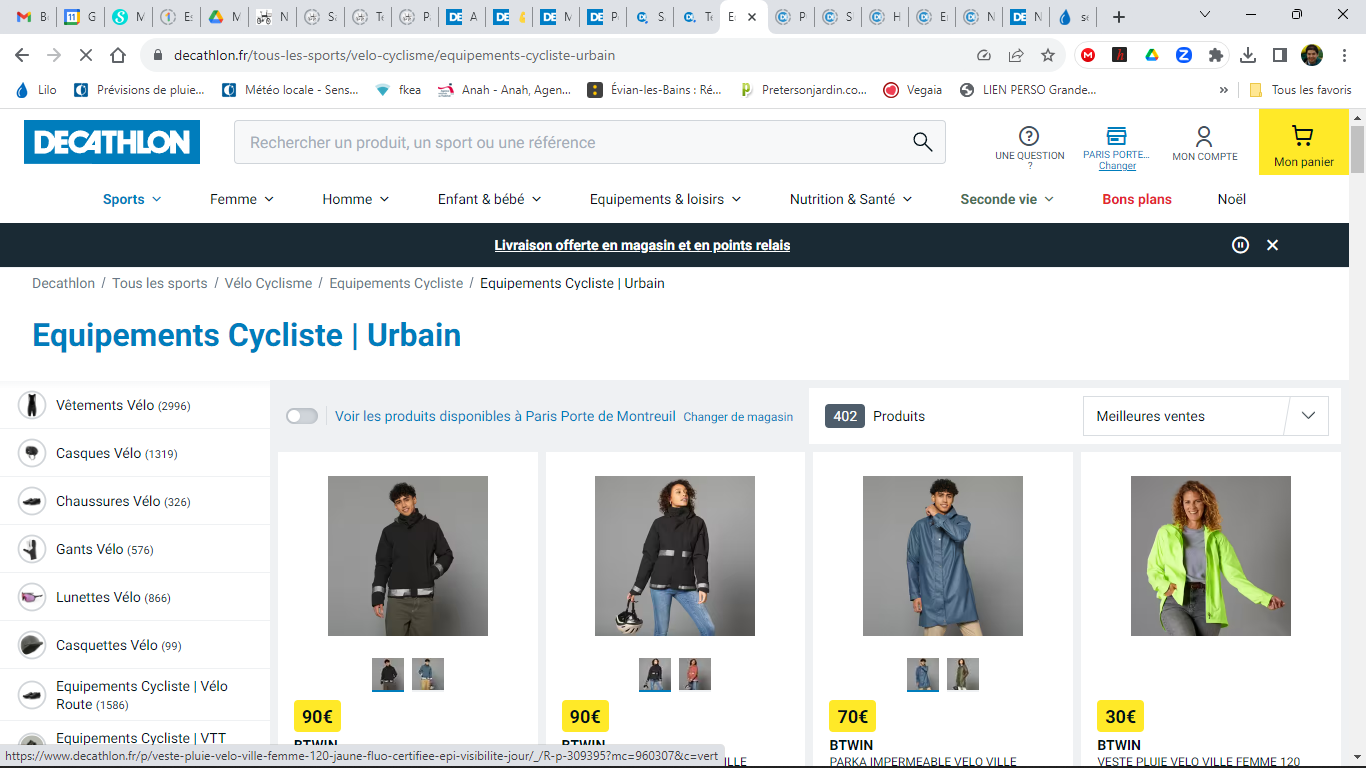The width and height of the screenshot is (1366, 768).
Task: Expand the Equipements & loisirs menu
Action: (x=665, y=199)
